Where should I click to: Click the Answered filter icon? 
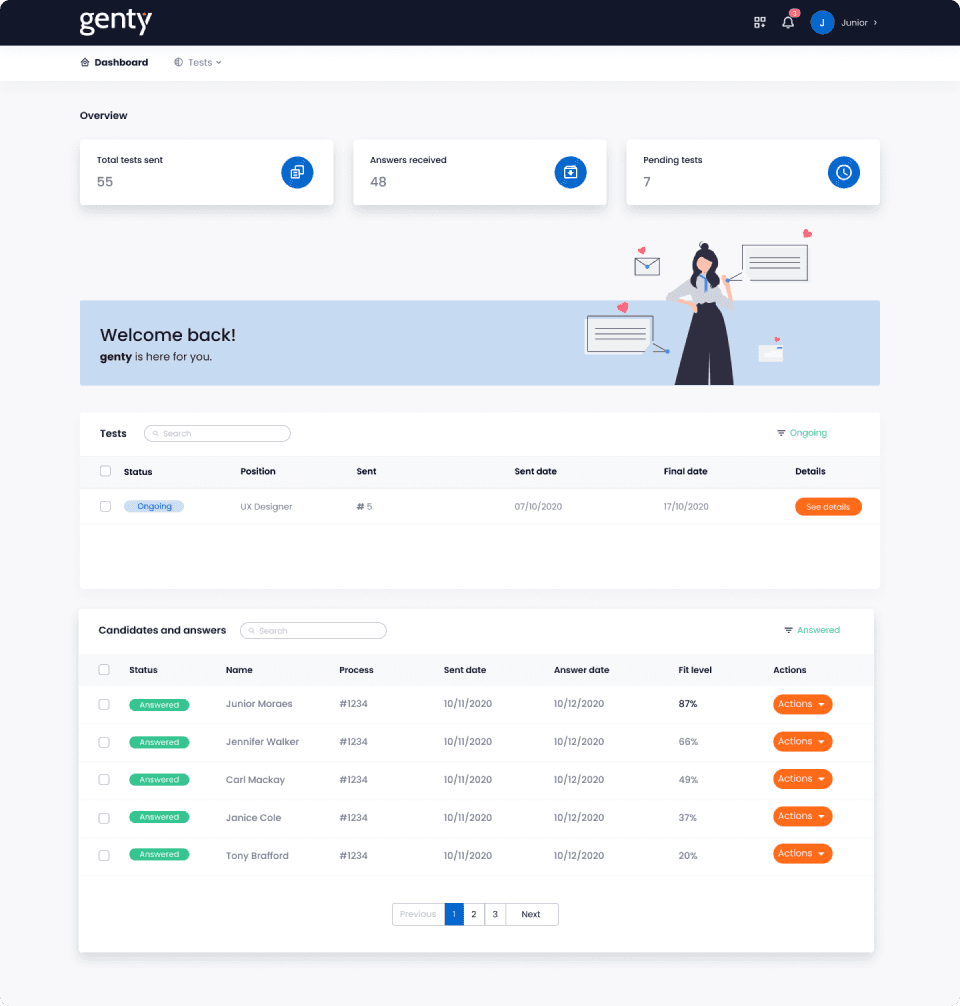pos(789,630)
